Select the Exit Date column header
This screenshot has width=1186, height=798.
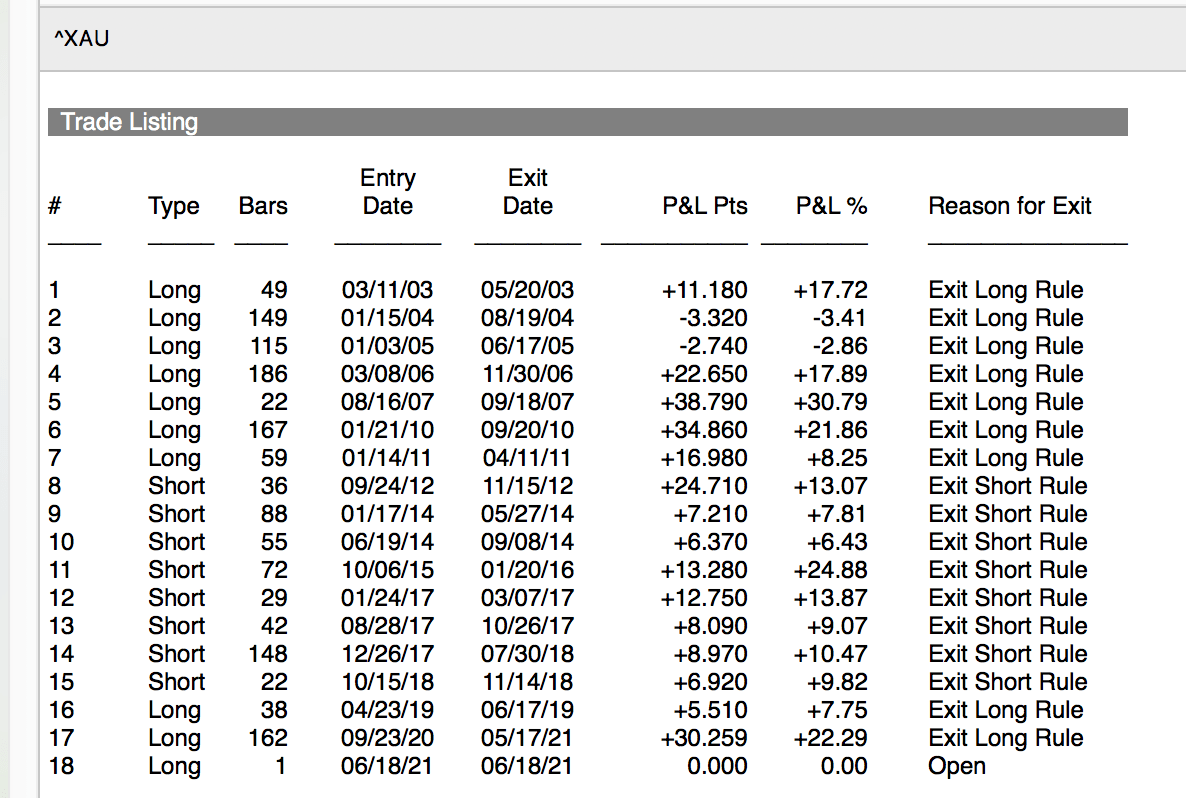527,192
